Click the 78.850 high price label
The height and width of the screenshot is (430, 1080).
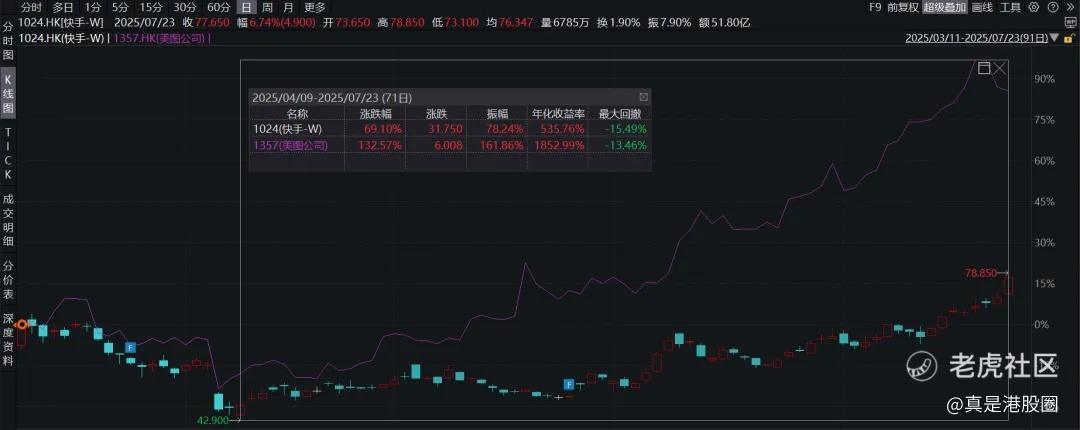coord(981,273)
